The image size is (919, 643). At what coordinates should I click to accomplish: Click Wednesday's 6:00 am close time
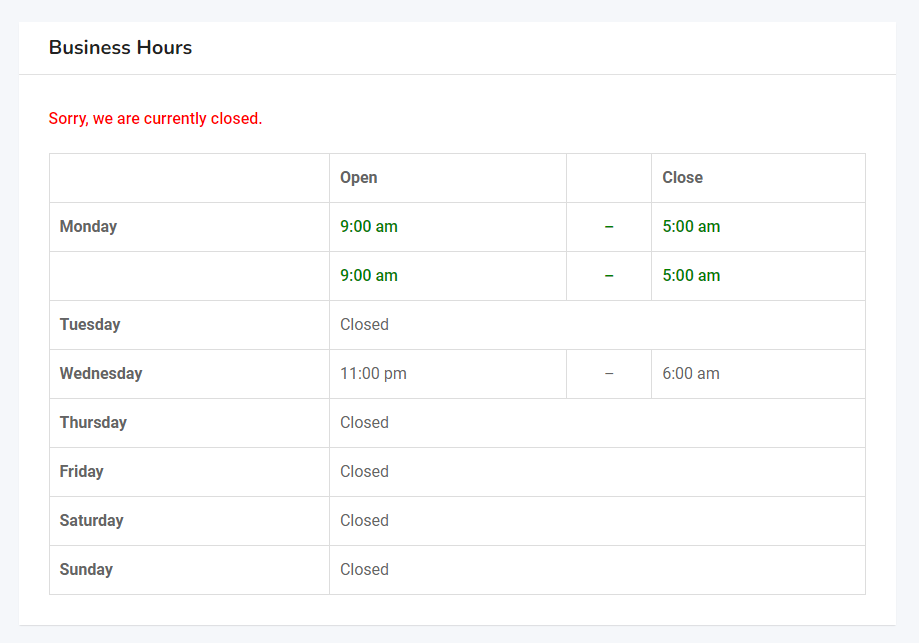pos(690,373)
